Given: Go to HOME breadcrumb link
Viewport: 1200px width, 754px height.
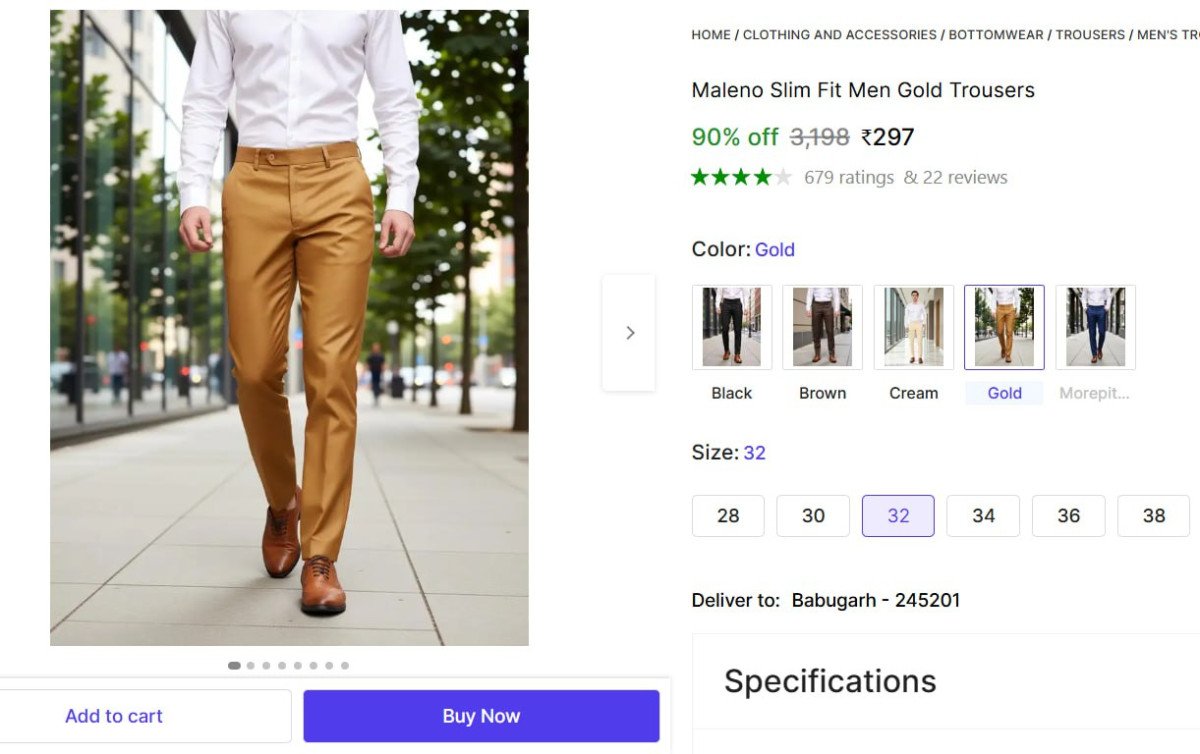Looking at the screenshot, I should tap(710, 35).
